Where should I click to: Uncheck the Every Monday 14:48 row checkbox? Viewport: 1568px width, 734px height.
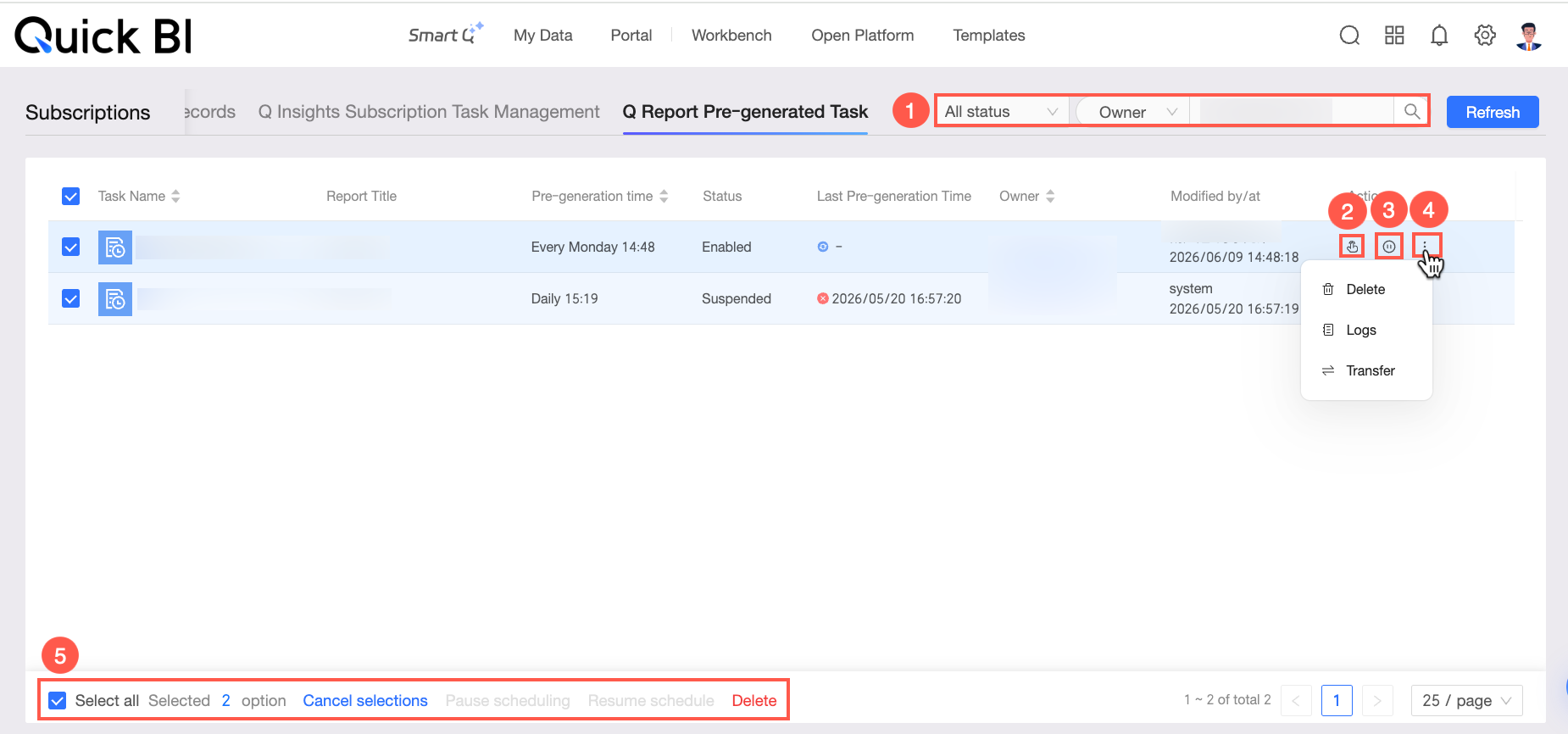coord(71,247)
